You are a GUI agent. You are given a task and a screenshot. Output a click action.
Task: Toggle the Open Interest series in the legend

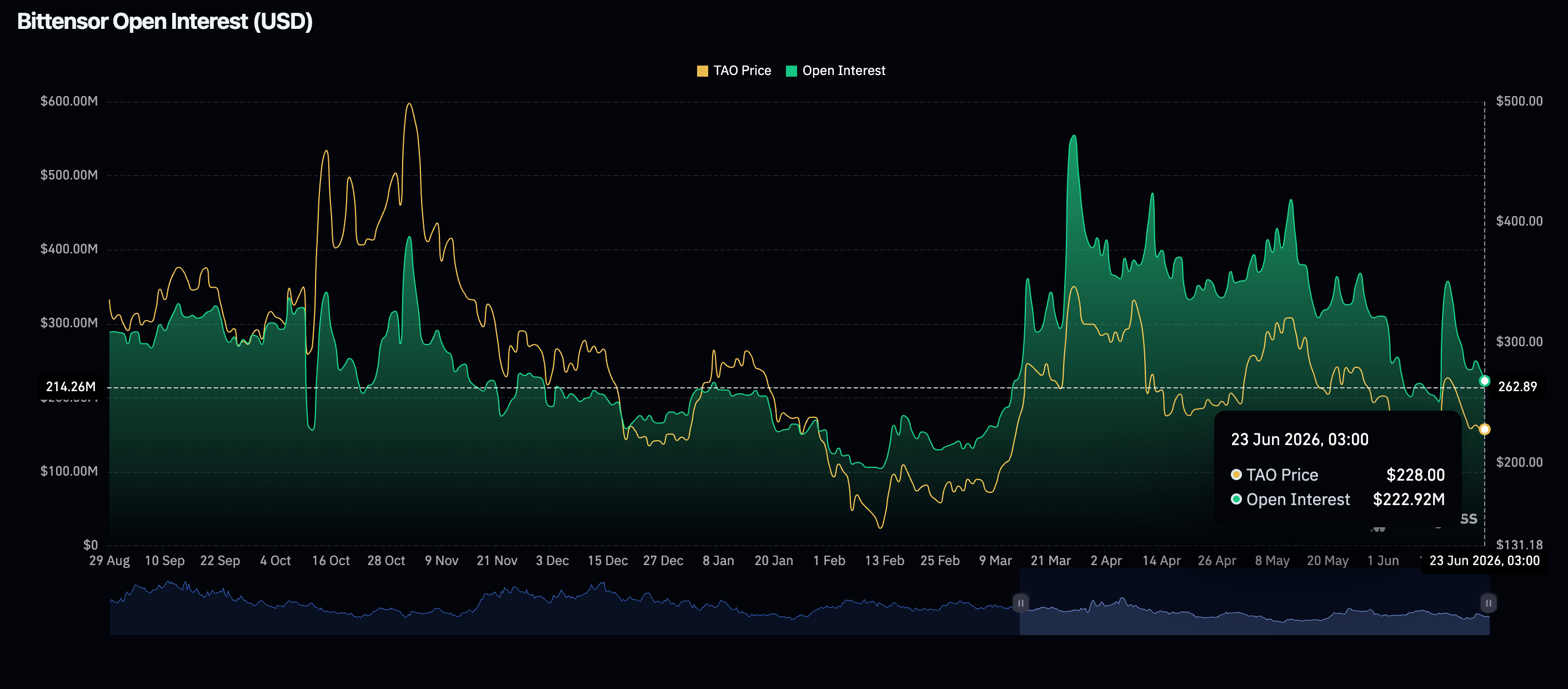coord(835,71)
